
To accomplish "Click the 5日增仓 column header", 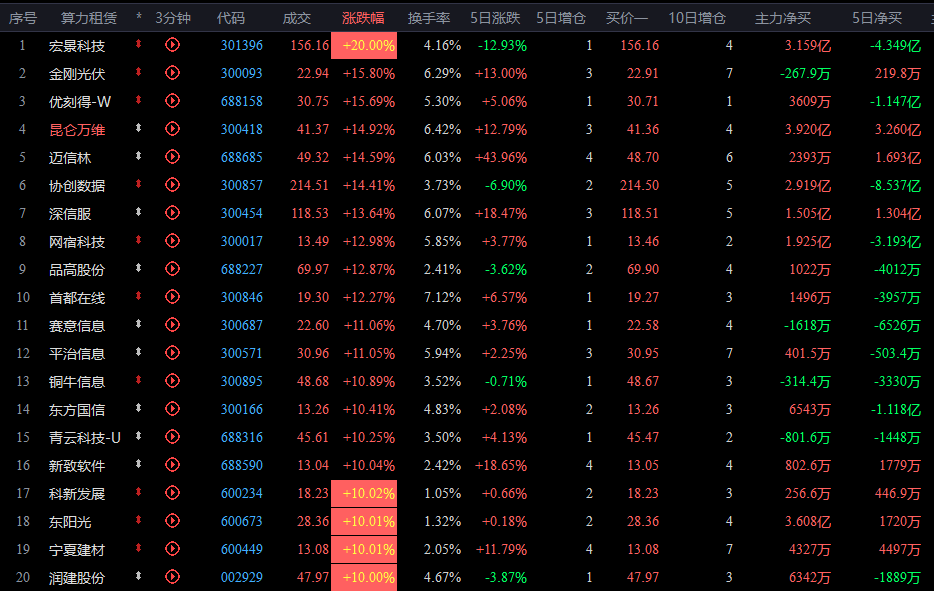I will 561,18.
